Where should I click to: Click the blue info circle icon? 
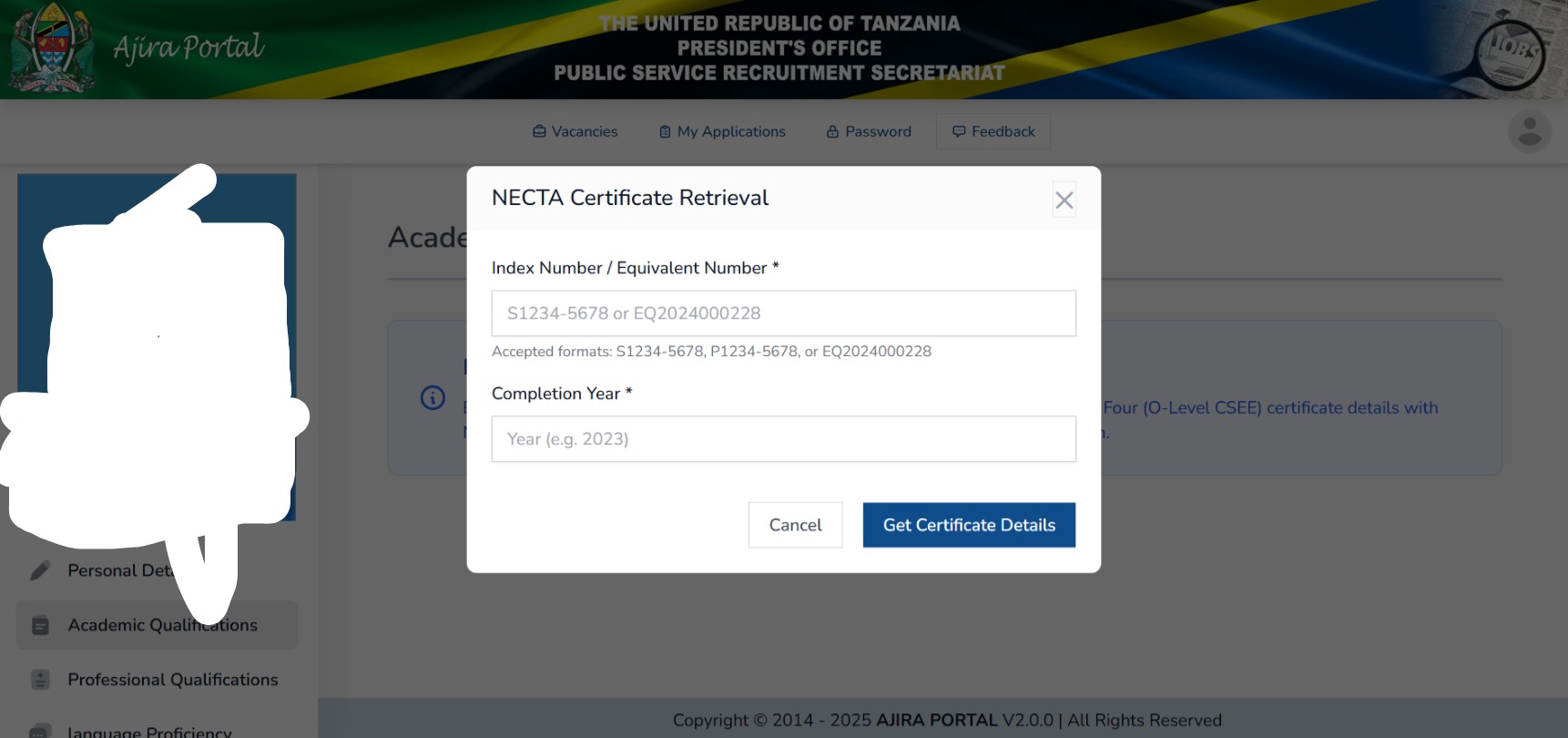[x=433, y=398]
